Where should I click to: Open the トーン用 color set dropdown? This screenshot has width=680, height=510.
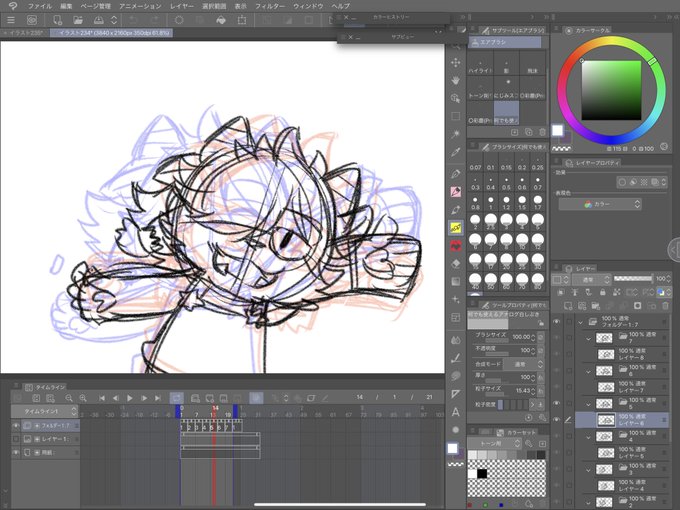(x=494, y=444)
